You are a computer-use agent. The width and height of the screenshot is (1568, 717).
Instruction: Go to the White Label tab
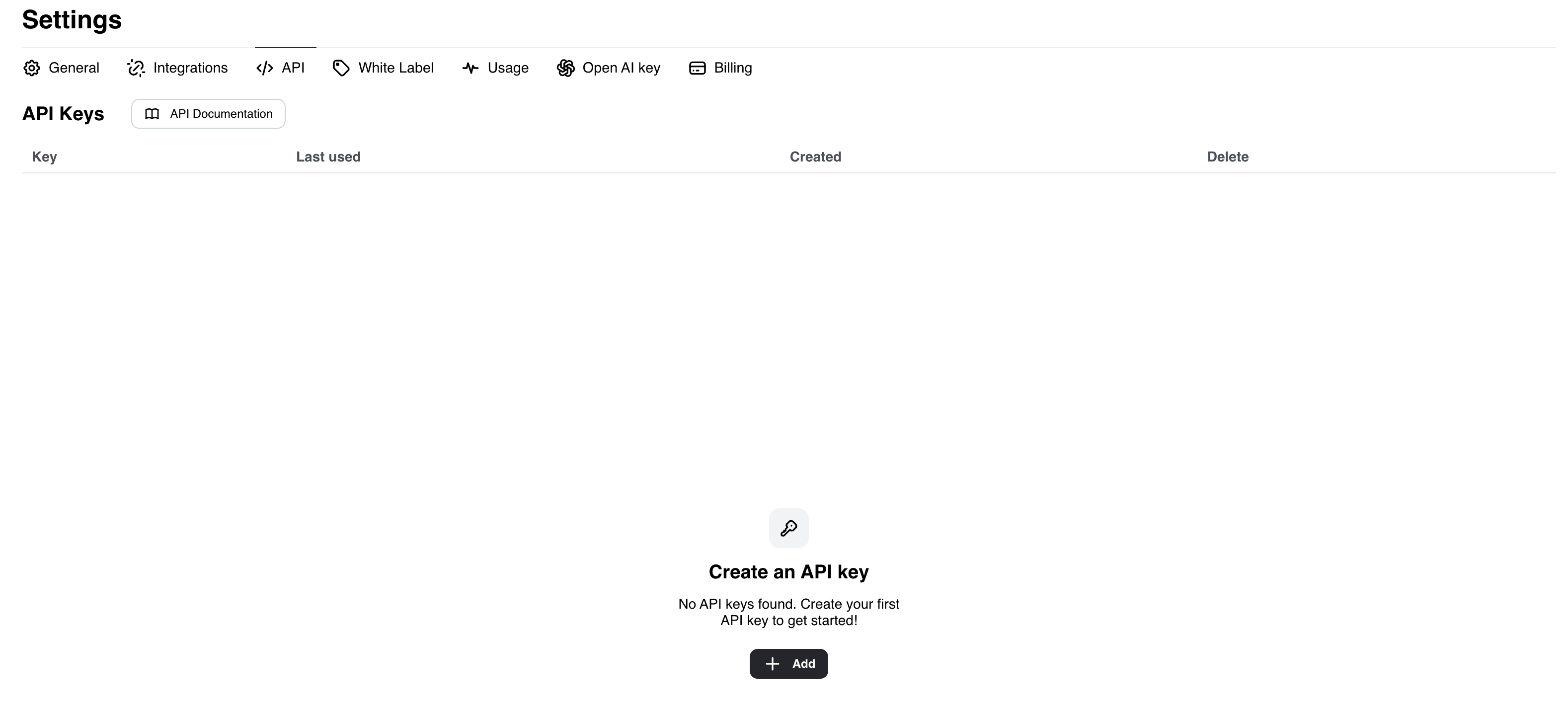[x=384, y=68]
